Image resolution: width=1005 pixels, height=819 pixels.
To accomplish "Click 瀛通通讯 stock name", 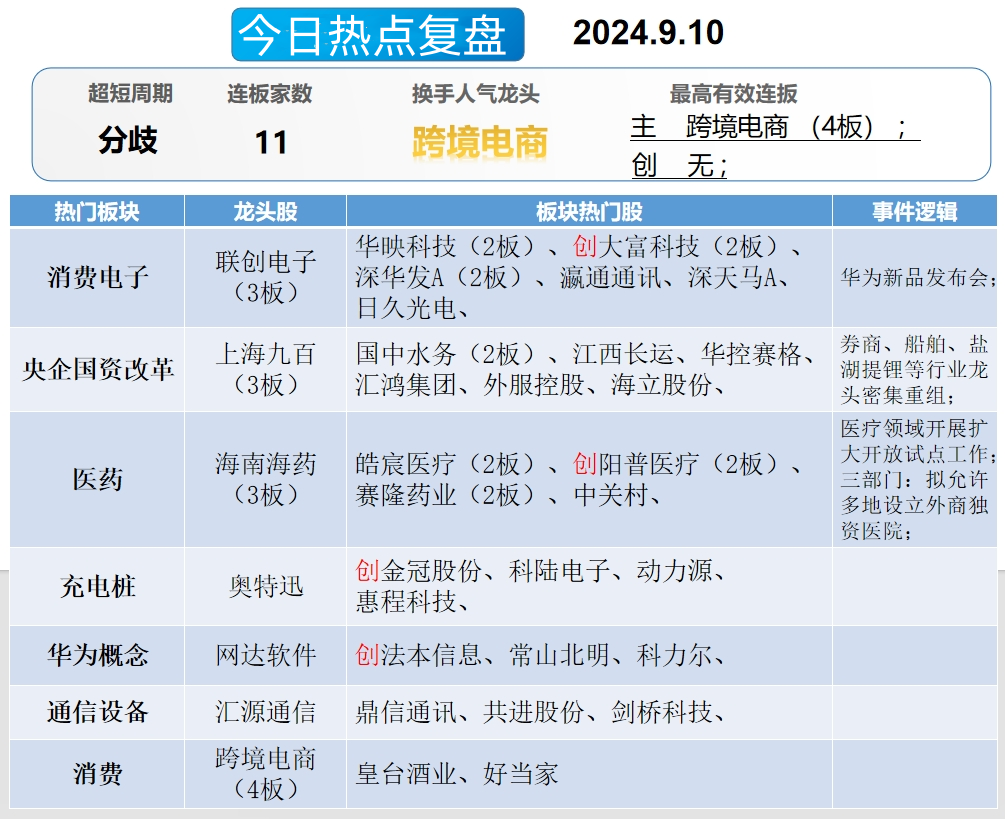I will click(x=610, y=277).
